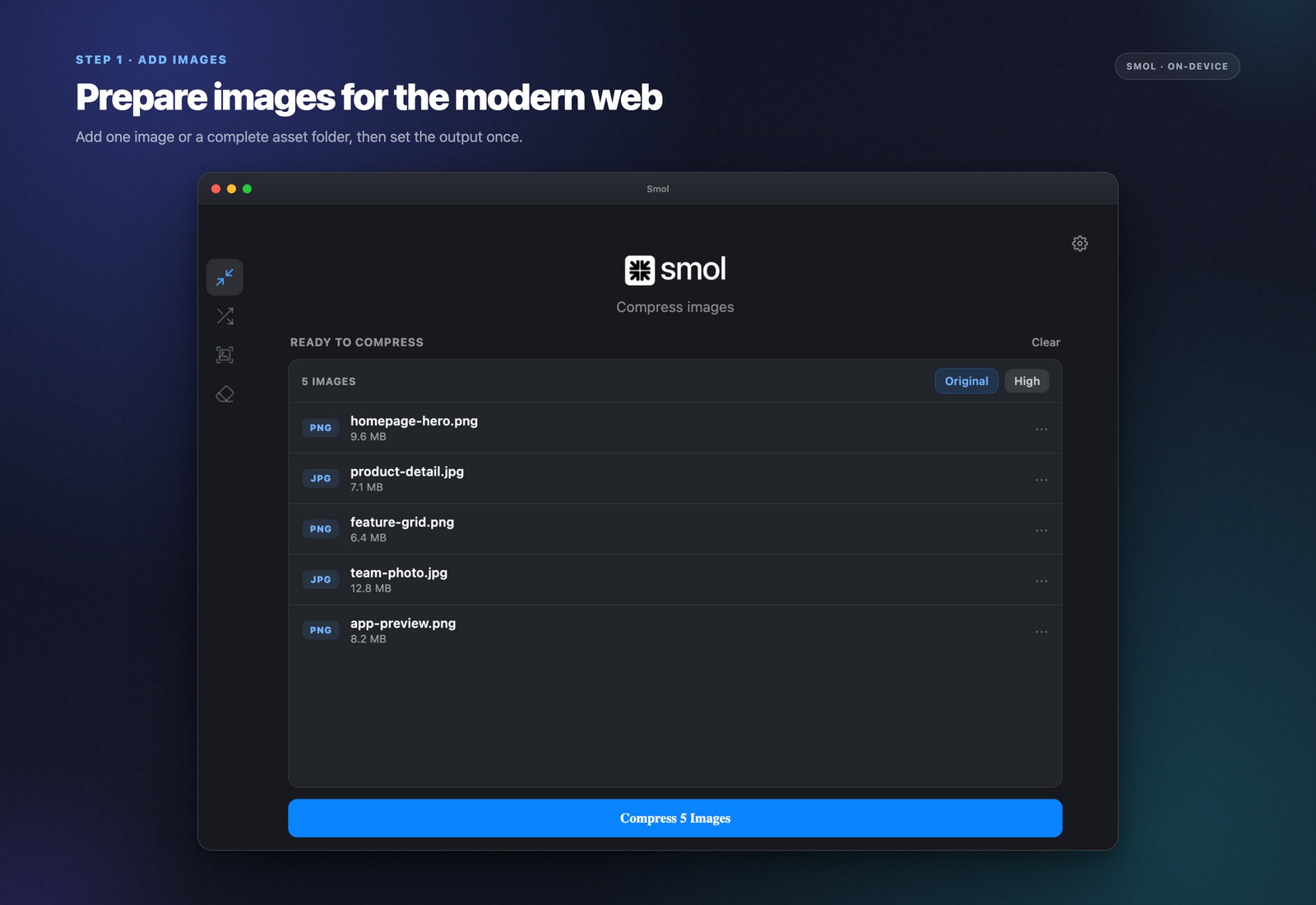
Task: Clear the ready to compress list
Action: click(1046, 342)
